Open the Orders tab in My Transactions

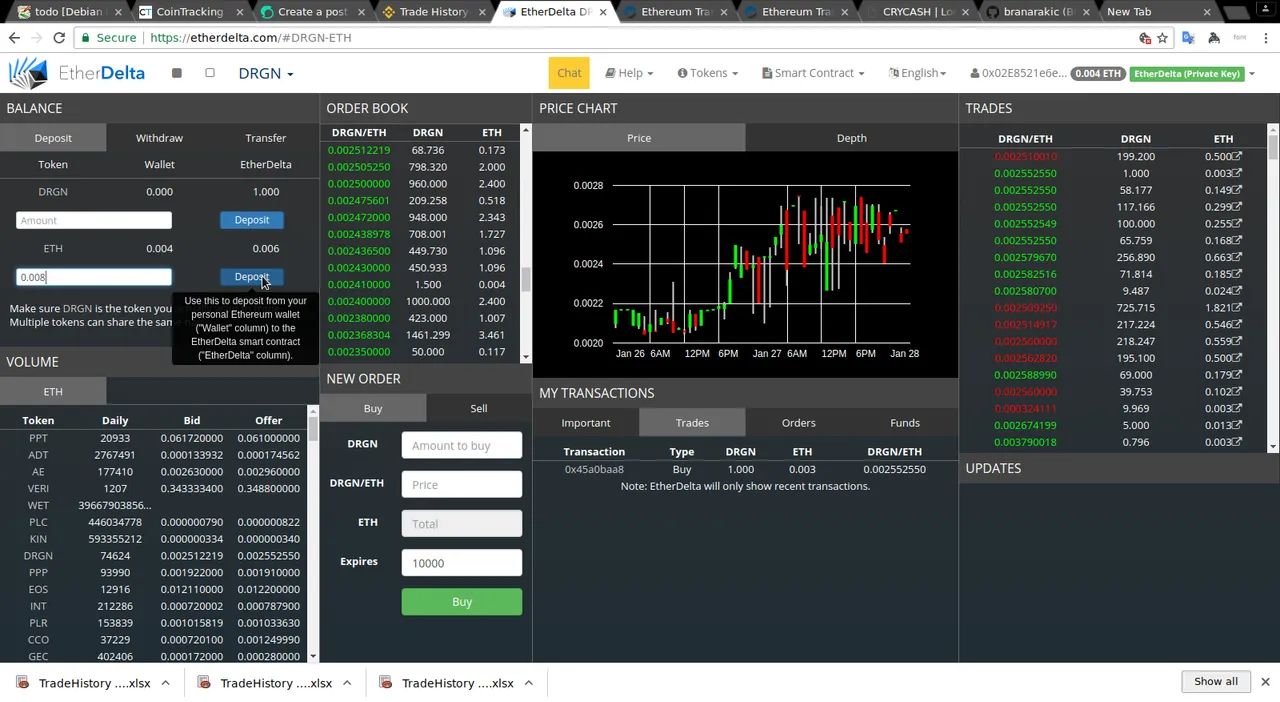[x=798, y=423]
